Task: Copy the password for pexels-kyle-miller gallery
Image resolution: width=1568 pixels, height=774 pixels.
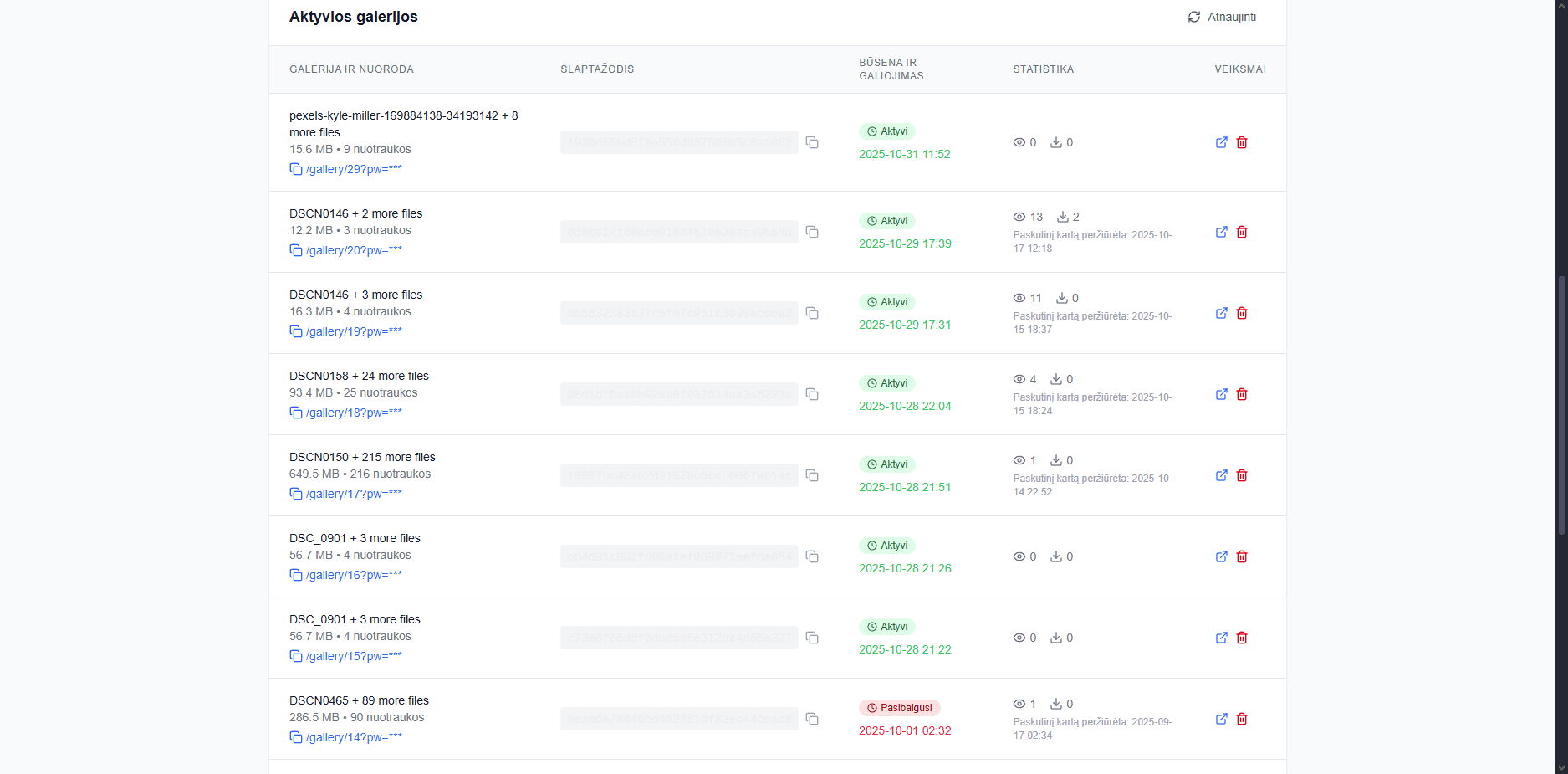Action: click(812, 142)
